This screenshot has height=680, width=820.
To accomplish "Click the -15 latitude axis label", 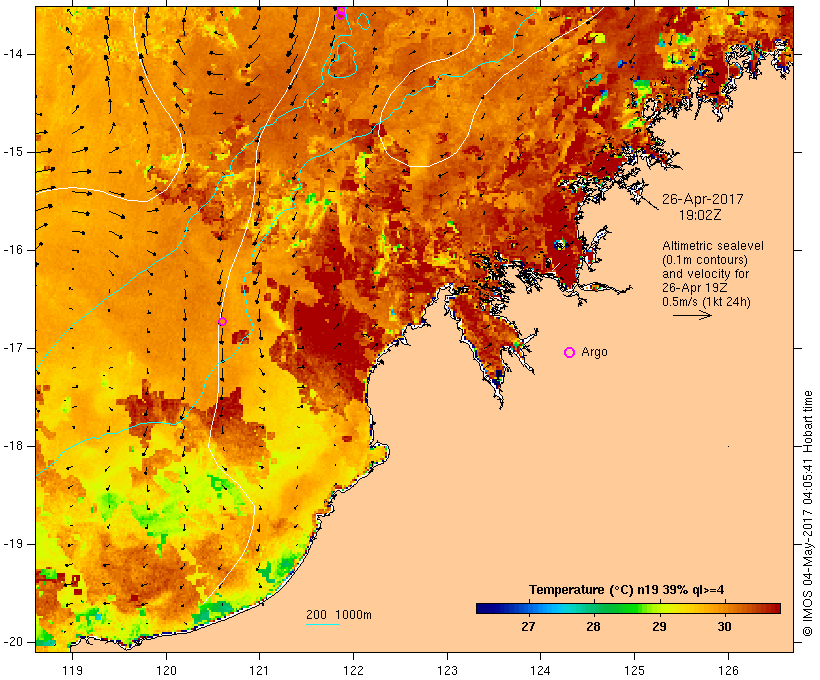I will [x=12, y=152].
